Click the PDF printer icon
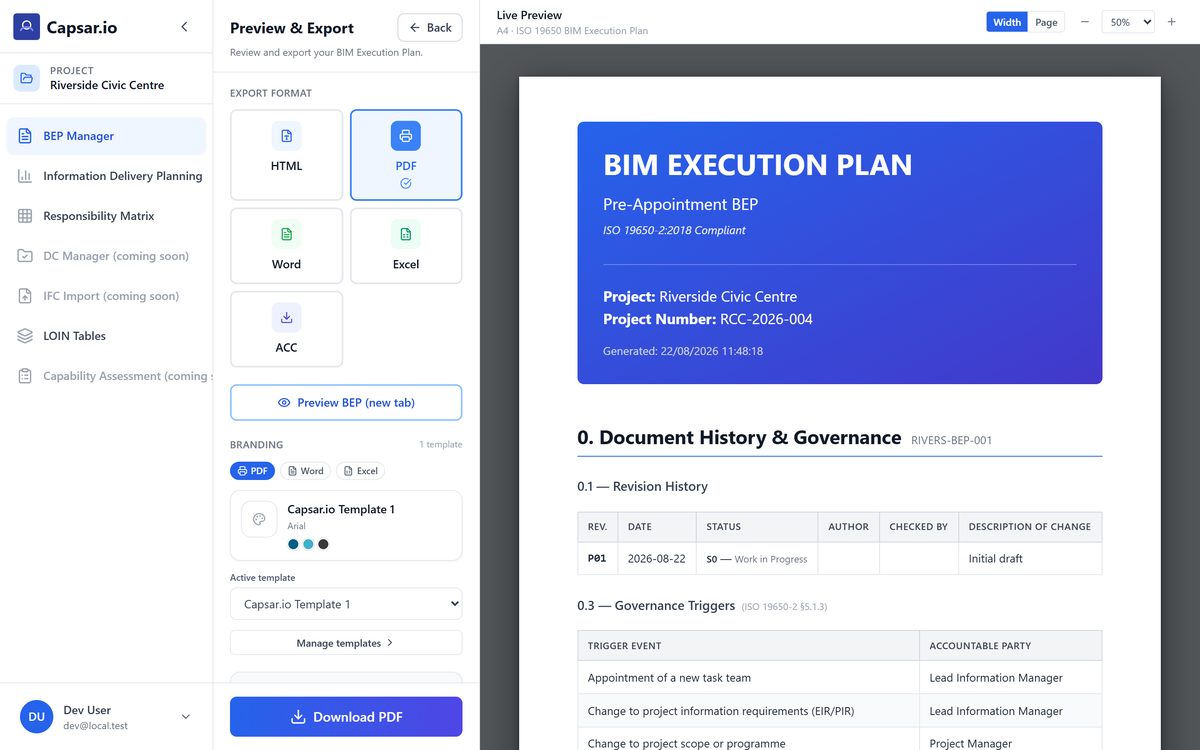The width and height of the screenshot is (1200, 750). pyautogui.click(x=406, y=136)
